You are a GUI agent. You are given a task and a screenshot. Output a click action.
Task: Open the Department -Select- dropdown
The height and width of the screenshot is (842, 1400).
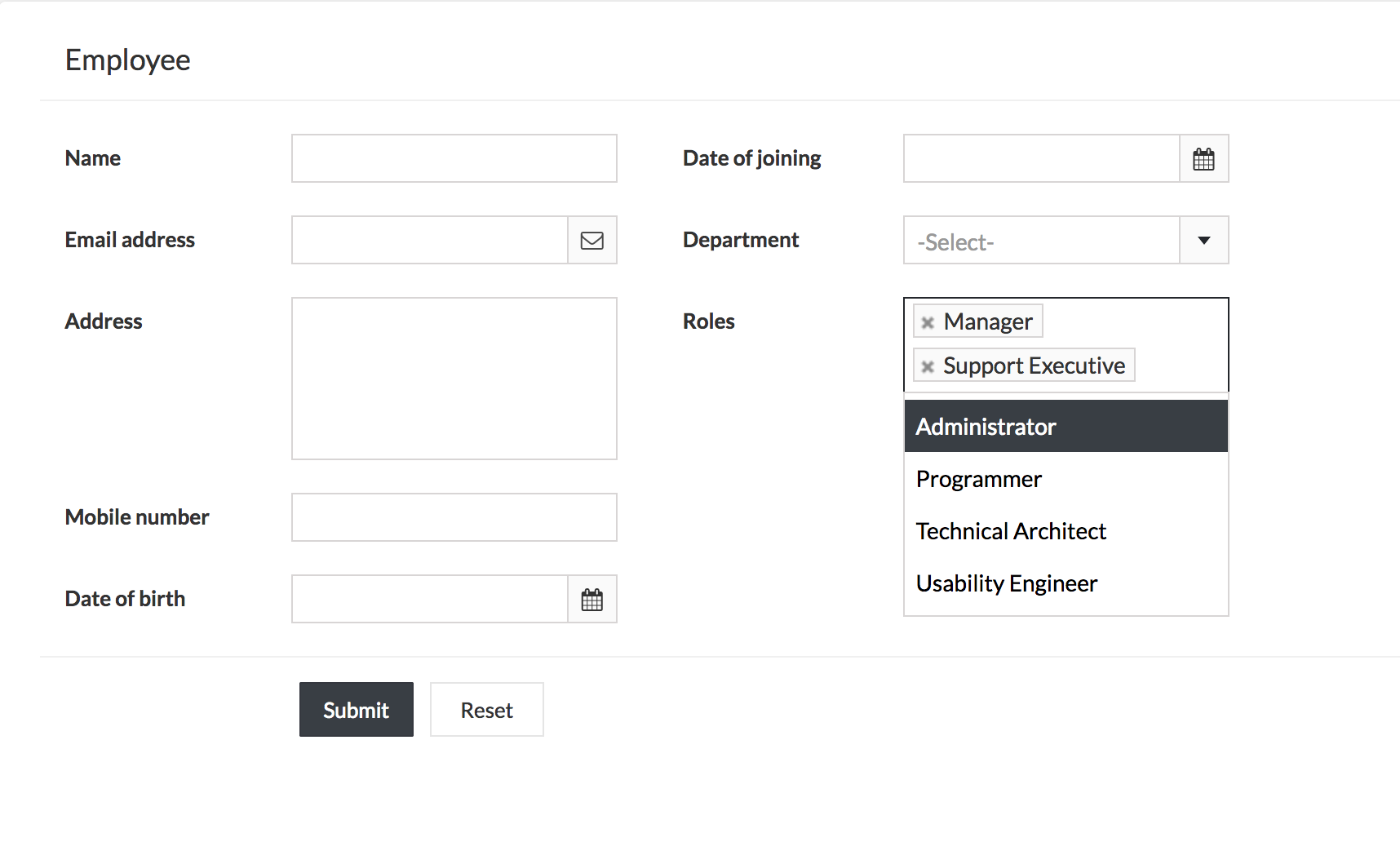point(1040,240)
